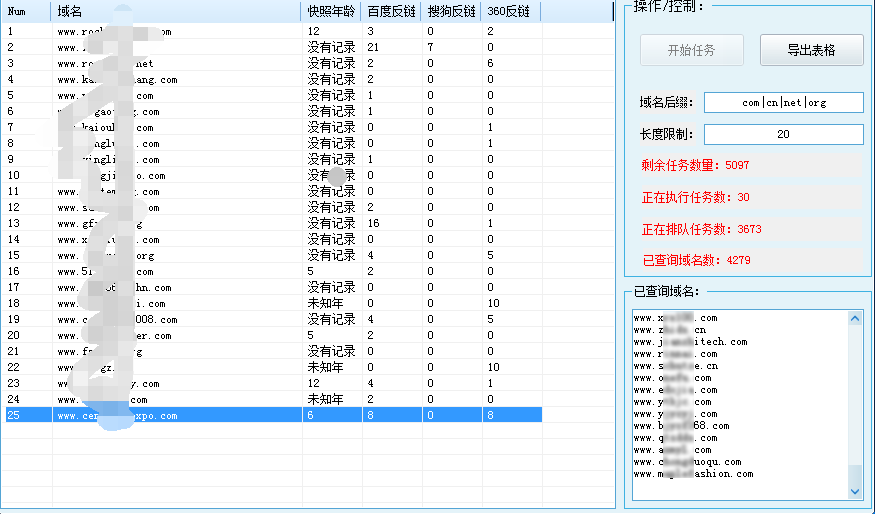Click the 长度限制 input field
The width and height of the screenshot is (875, 514).
tap(783, 134)
